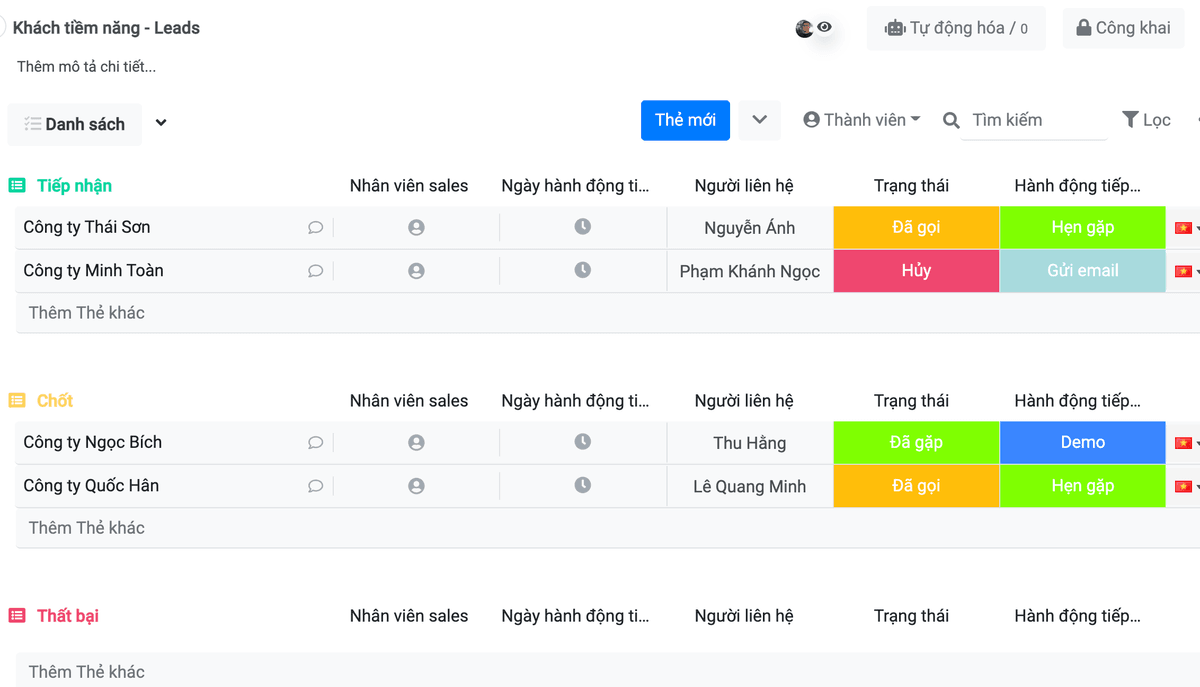The height and width of the screenshot is (687, 1200).
Task: Select the Danh sách view tab
Action: point(75,124)
